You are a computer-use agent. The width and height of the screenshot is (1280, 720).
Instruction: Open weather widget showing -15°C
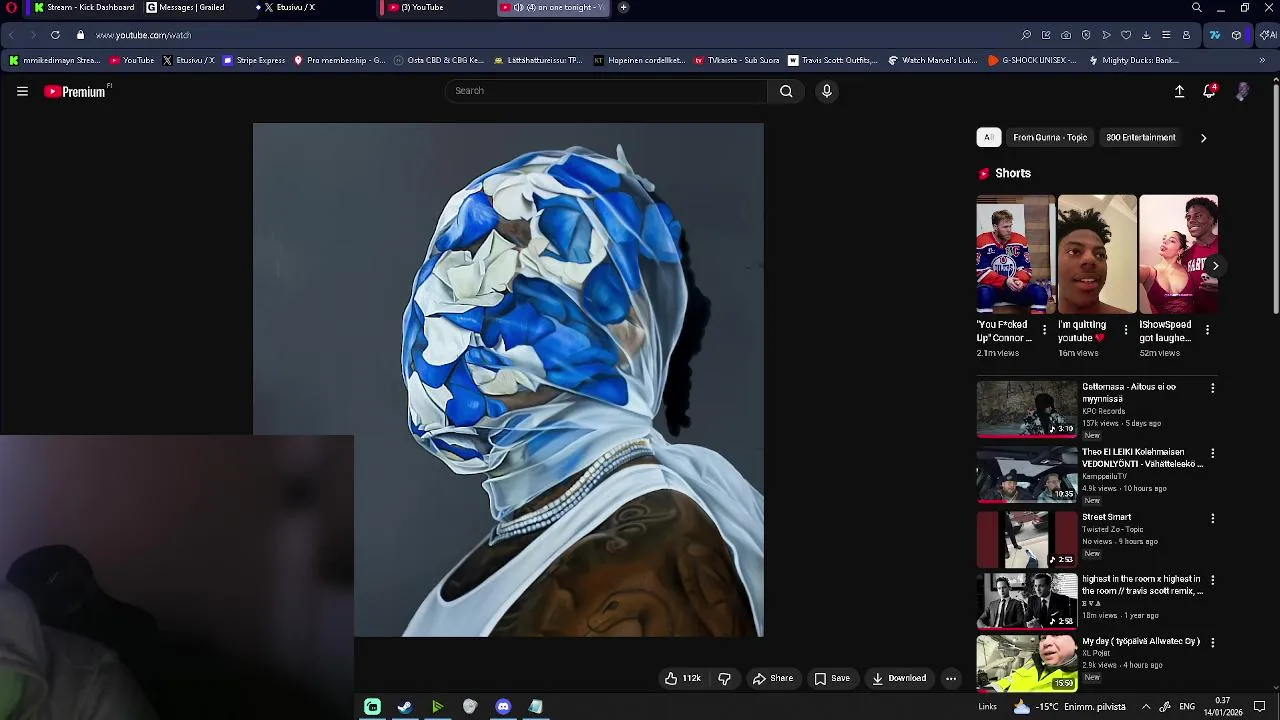pos(1069,707)
